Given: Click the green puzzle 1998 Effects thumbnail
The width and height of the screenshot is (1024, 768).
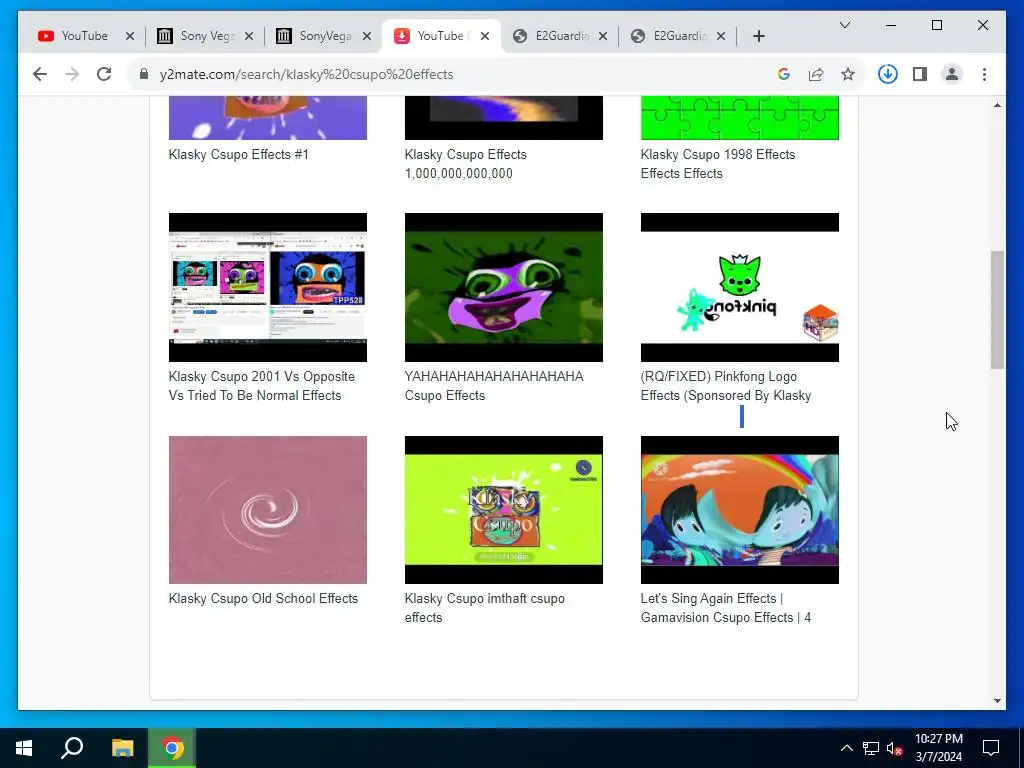Looking at the screenshot, I should point(739,118).
